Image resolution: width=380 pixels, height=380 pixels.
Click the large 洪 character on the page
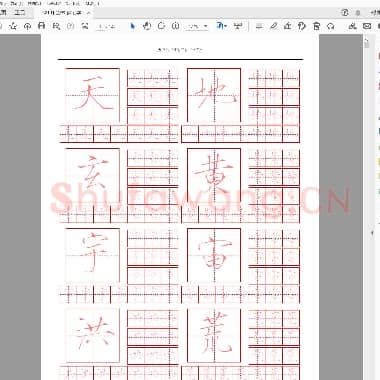pos(94,333)
